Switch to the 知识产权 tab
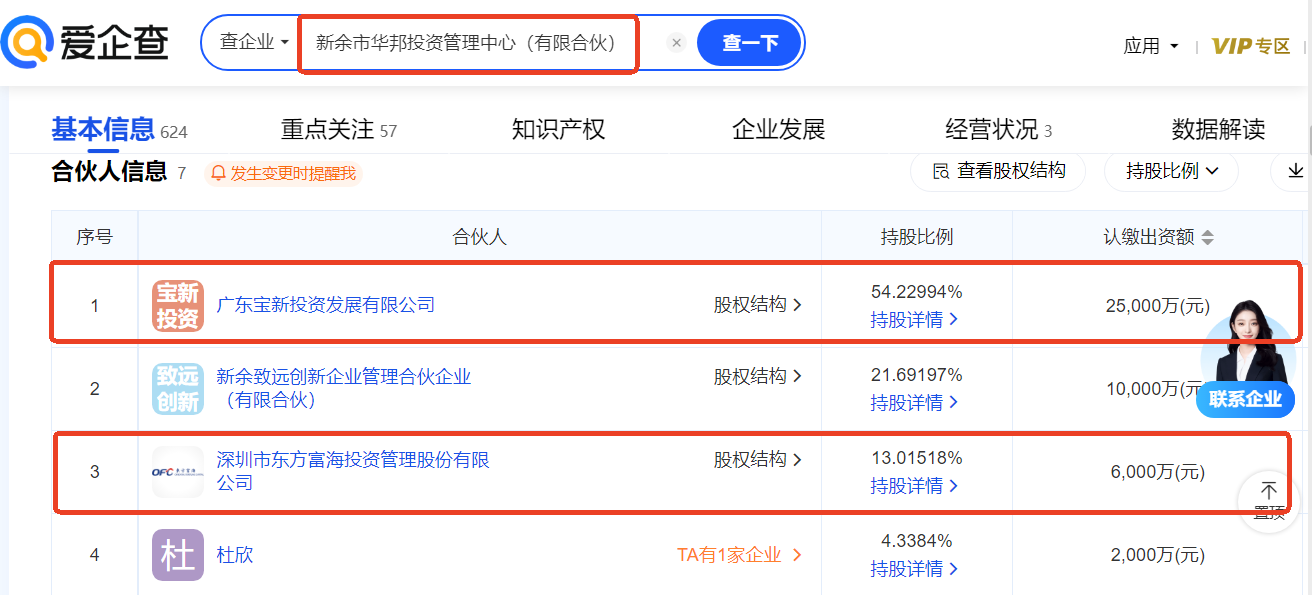Image resolution: width=1312 pixels, height=595 pixels. [x=558, y=130]
